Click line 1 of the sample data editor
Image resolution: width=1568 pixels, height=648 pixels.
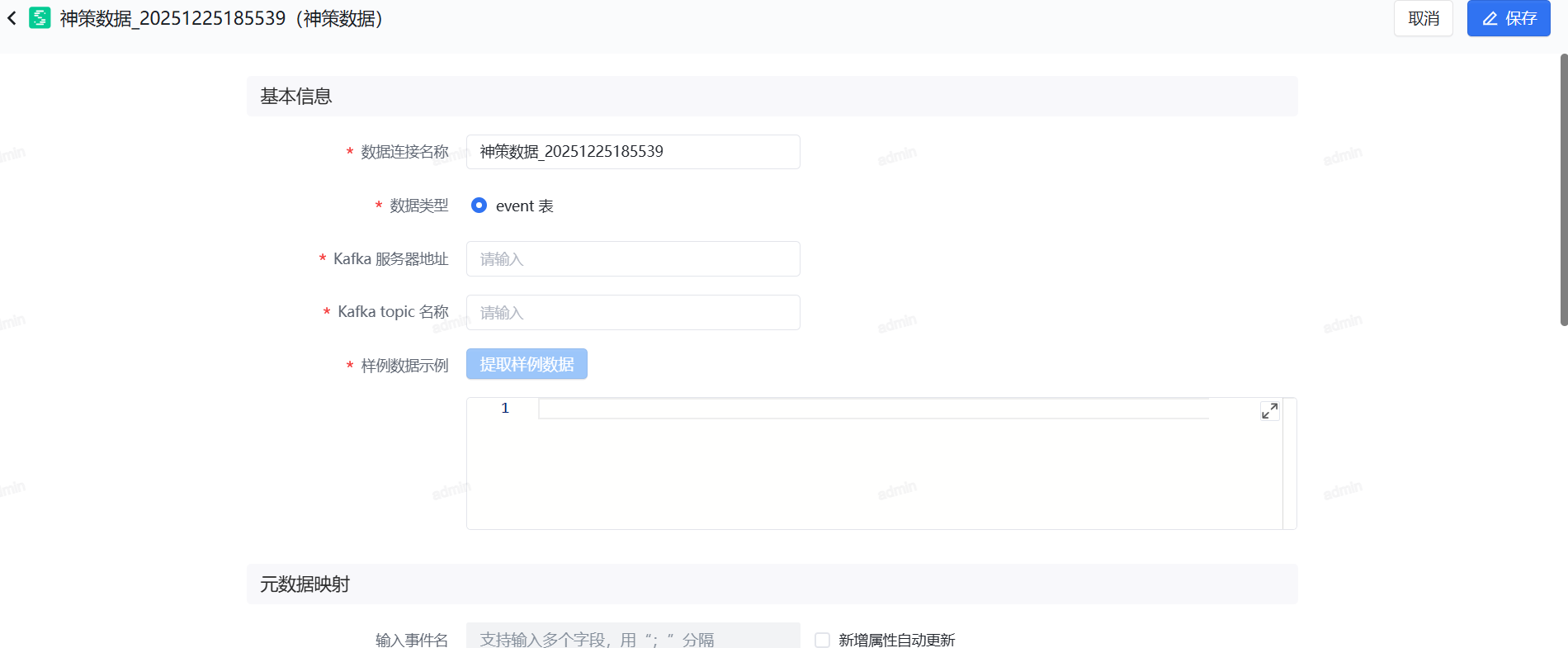coord(874,409)
